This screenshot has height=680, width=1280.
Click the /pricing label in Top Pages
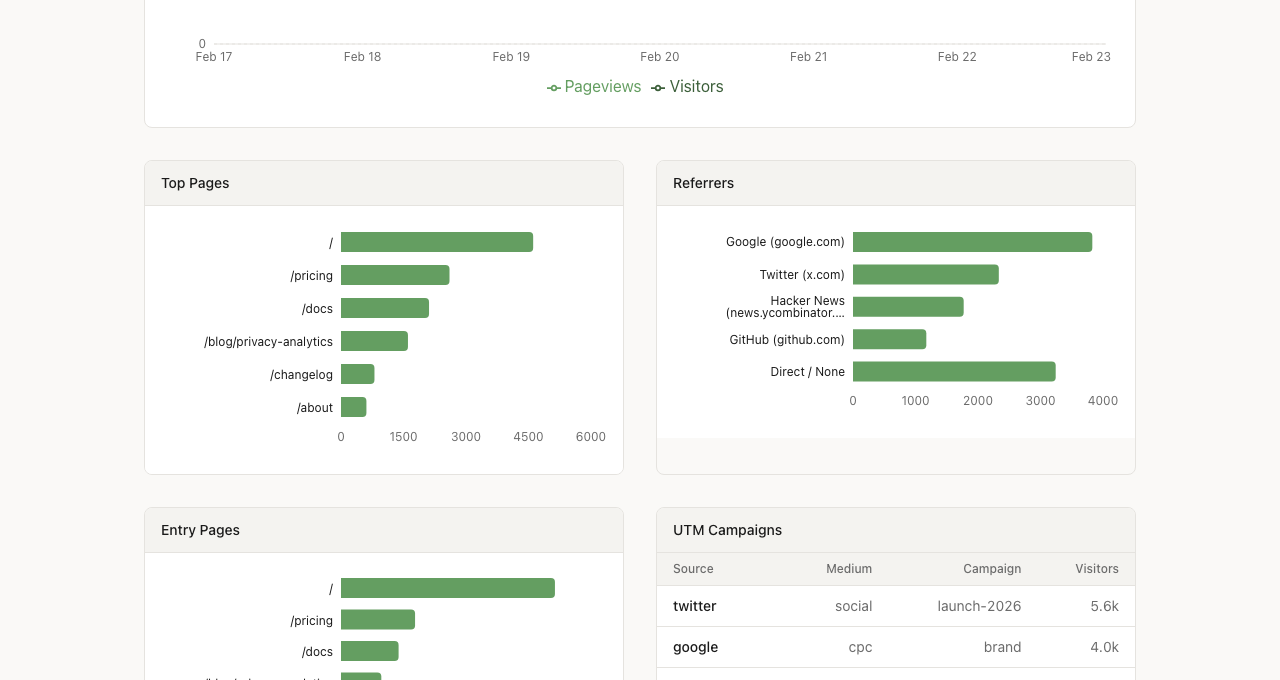point(312,276)
